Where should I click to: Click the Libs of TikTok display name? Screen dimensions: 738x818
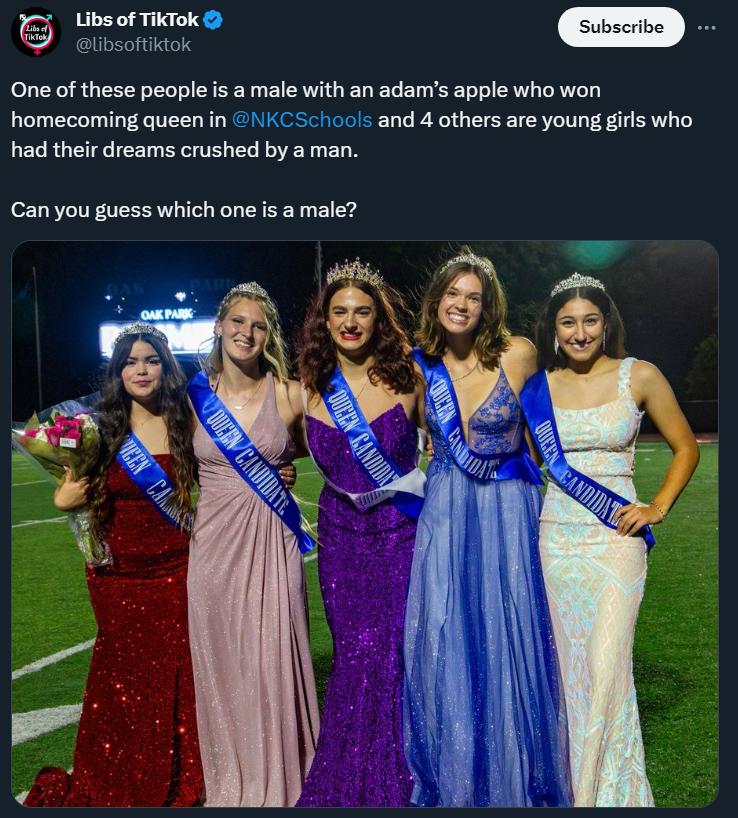click(137, 20)
